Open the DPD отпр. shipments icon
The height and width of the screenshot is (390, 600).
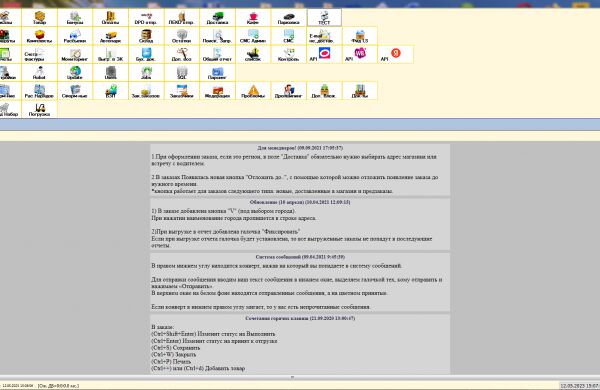[146, 18]
